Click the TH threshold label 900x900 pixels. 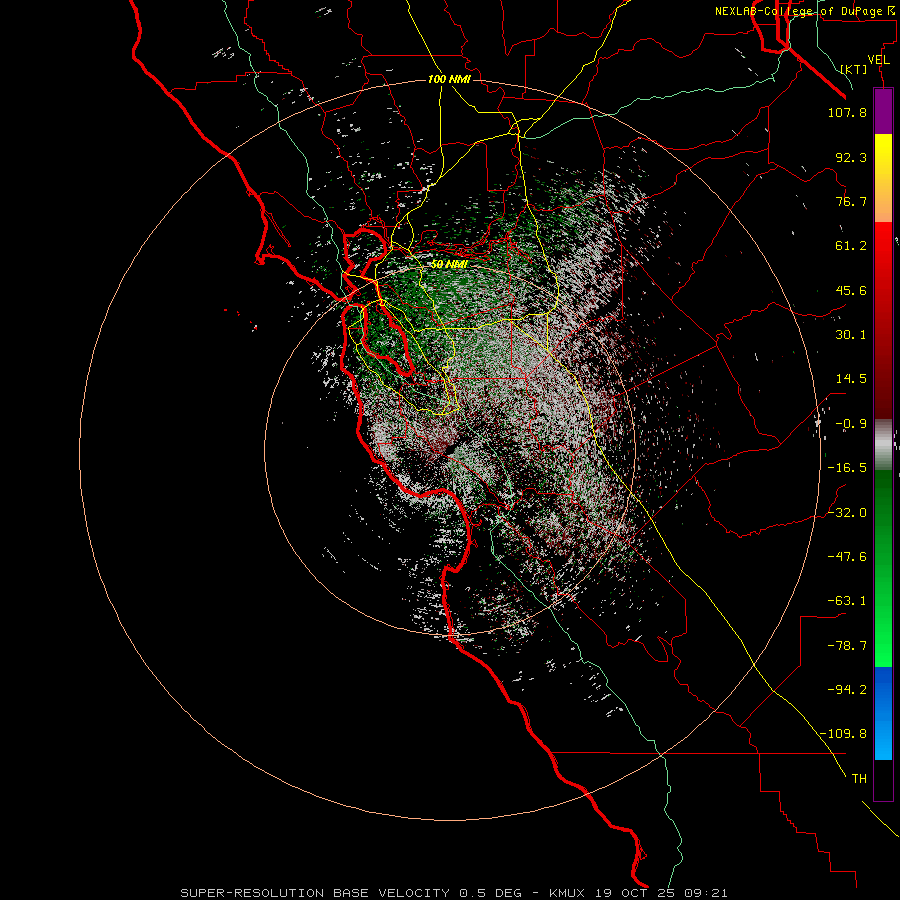[x=859, y=779]
